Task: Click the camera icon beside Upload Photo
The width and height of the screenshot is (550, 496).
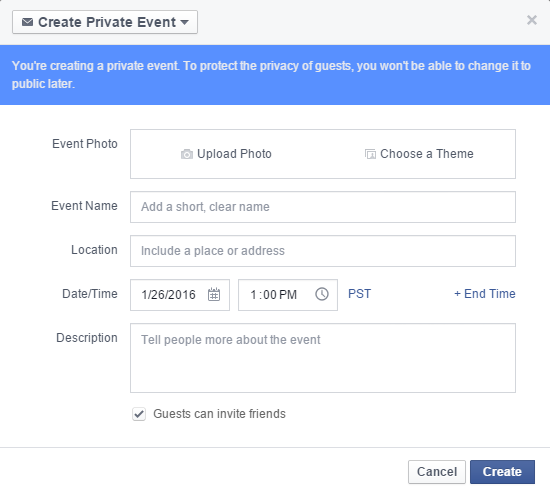Action: (x=187, y=154)
